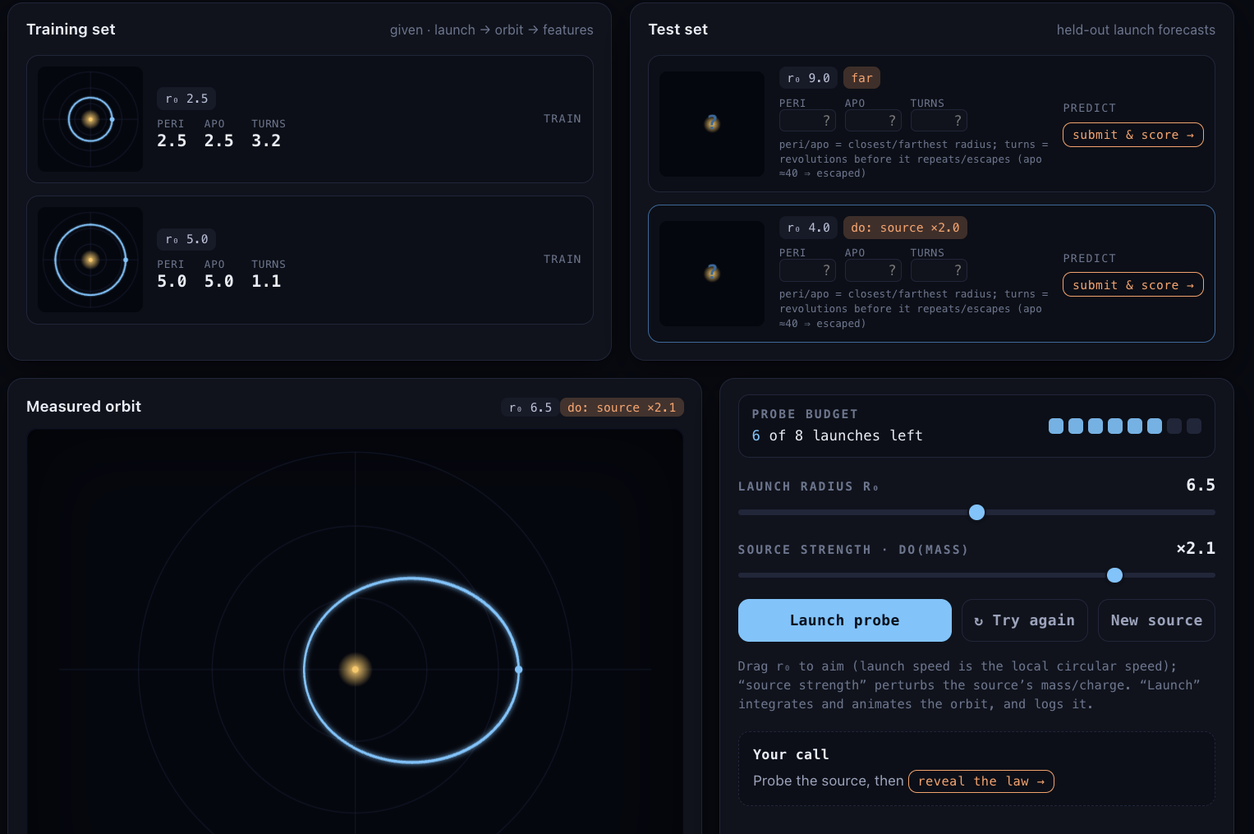Click the 6.5 launch radius value
Viewport: 1254px width, 834px height.
pos(1200,485)
